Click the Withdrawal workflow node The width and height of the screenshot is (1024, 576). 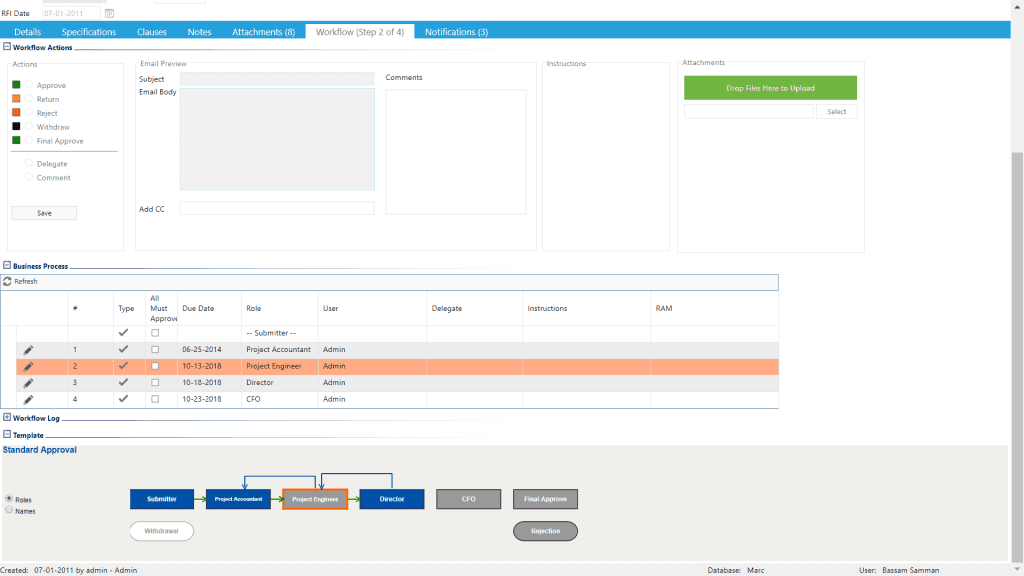tap(161, 531)
